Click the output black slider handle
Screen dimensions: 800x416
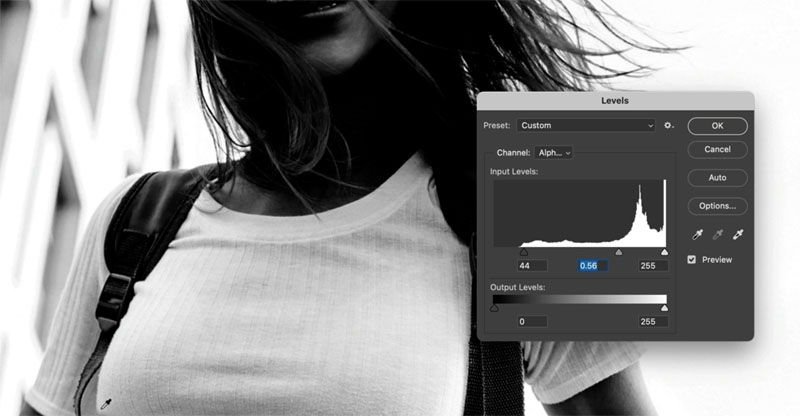(495, 309)
